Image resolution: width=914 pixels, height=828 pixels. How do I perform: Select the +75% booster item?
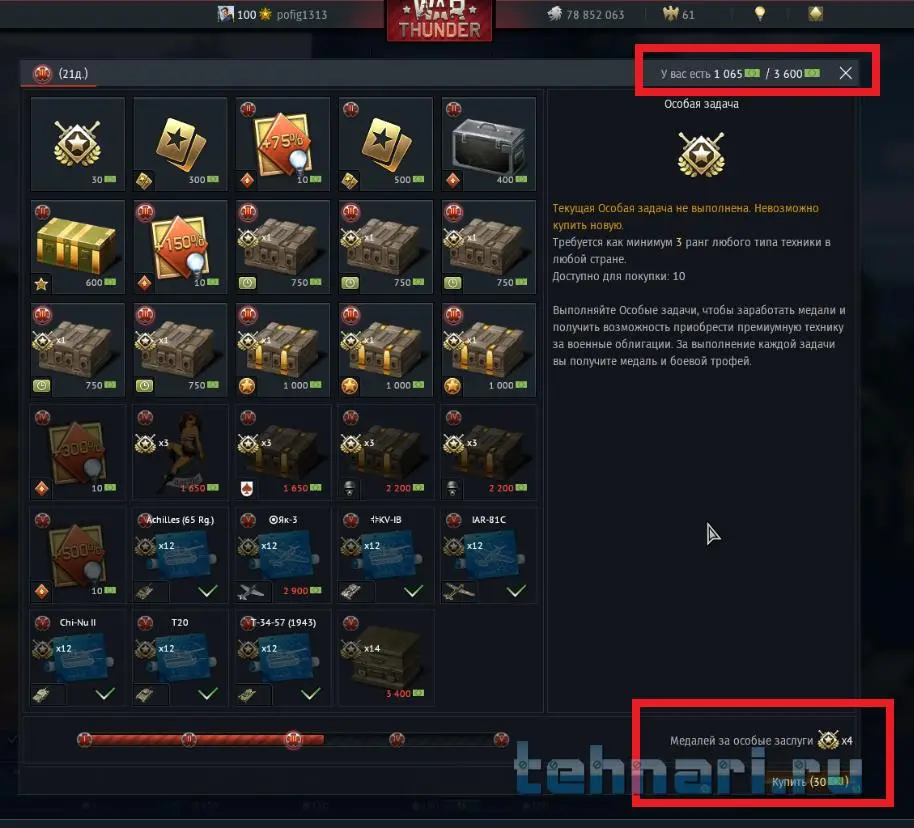[283, 143]
